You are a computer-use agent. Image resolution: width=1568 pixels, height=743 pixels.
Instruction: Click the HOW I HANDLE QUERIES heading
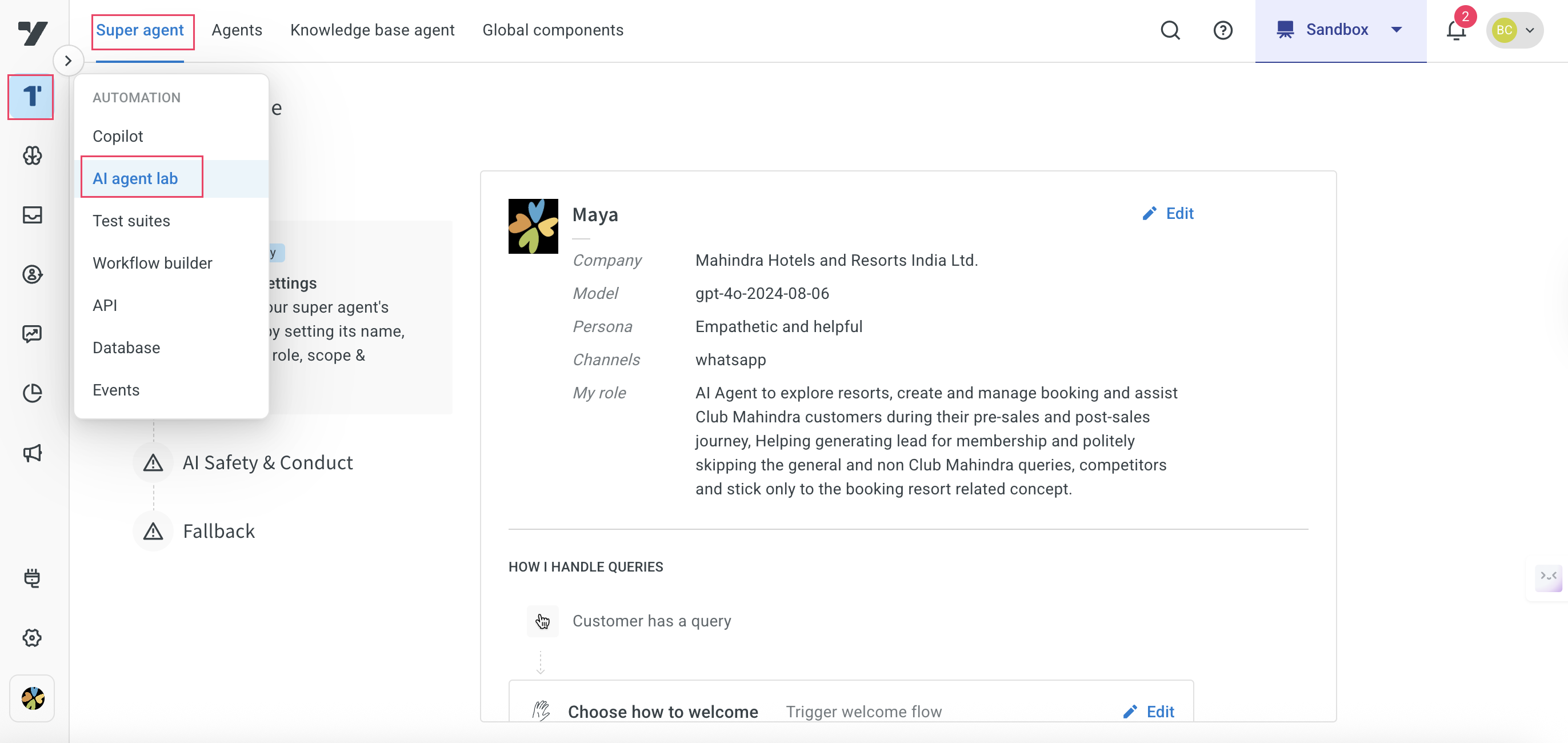pyautogui.click(x=586, y=567)
